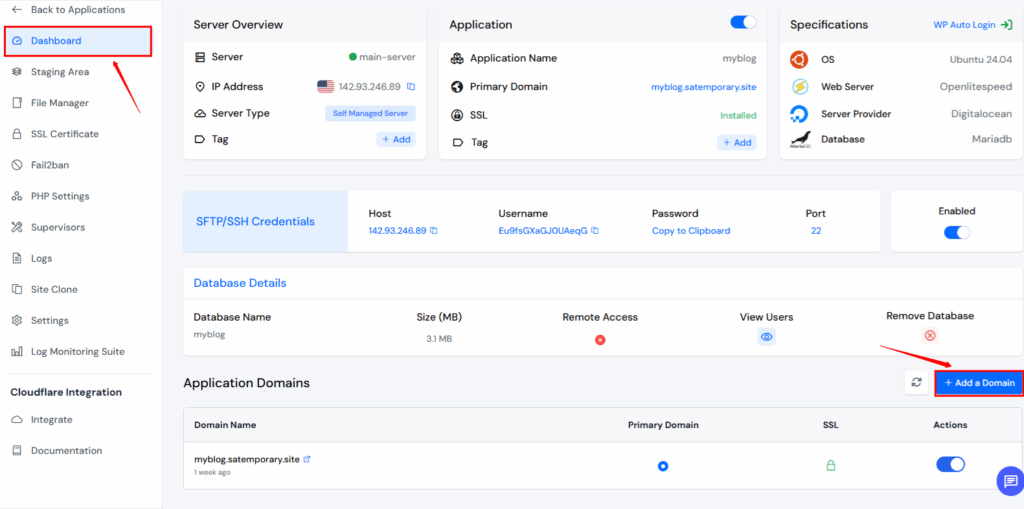Click the Ubuntu OS icon
Viewport: 1024px width, 509px height.
point(799,59)
